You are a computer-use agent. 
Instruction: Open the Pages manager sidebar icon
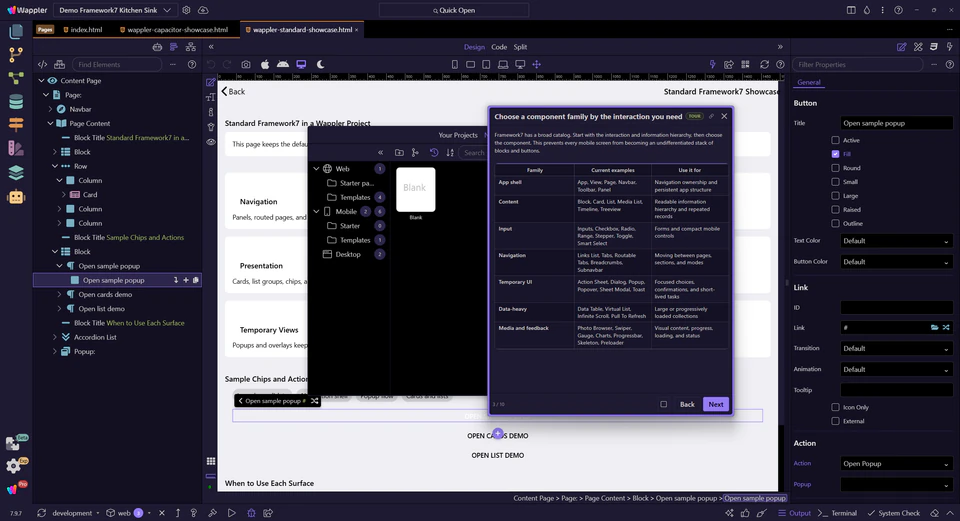[16, 31]
